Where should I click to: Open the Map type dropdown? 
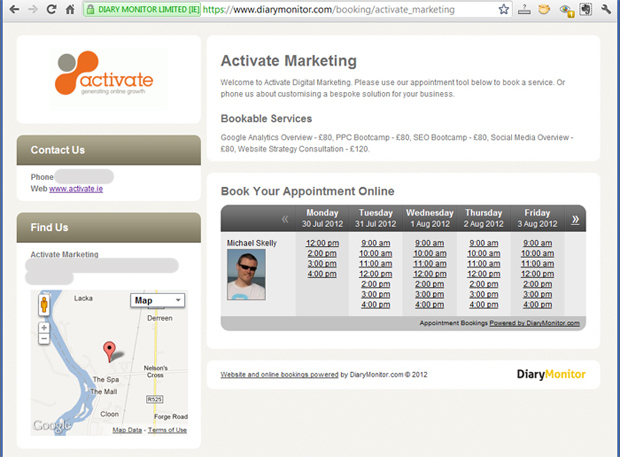click(157, 300)
